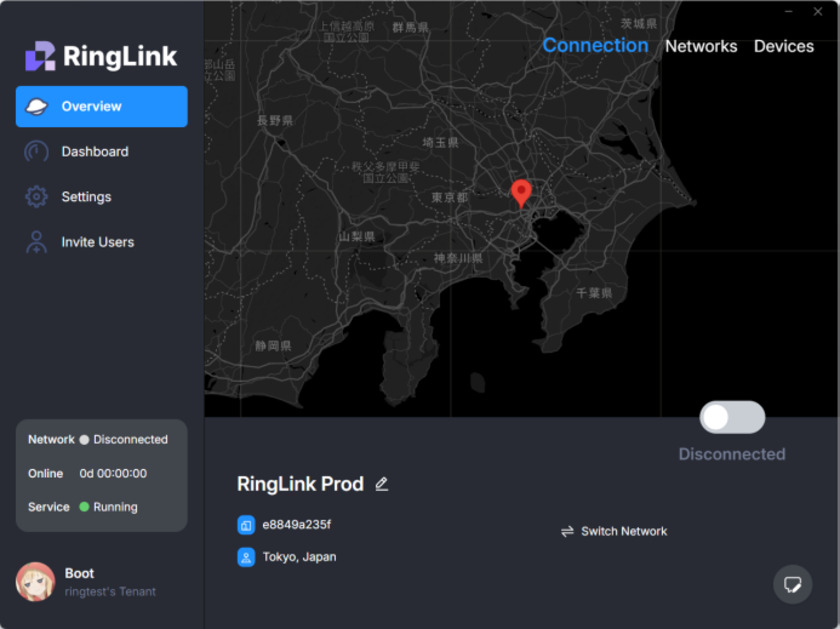Click the Service Running status row
840x629 pixels.
pos(83,507)
